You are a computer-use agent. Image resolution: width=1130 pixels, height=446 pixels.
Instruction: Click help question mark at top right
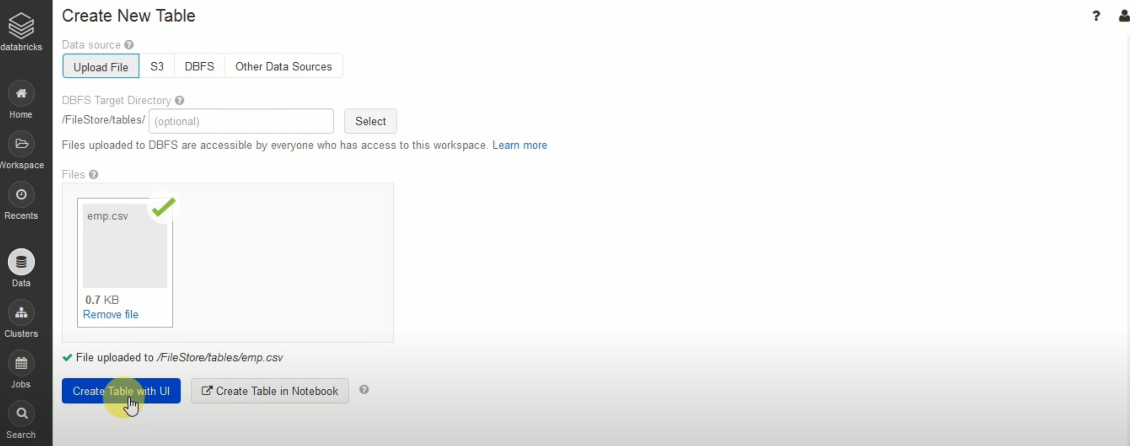1096,16
